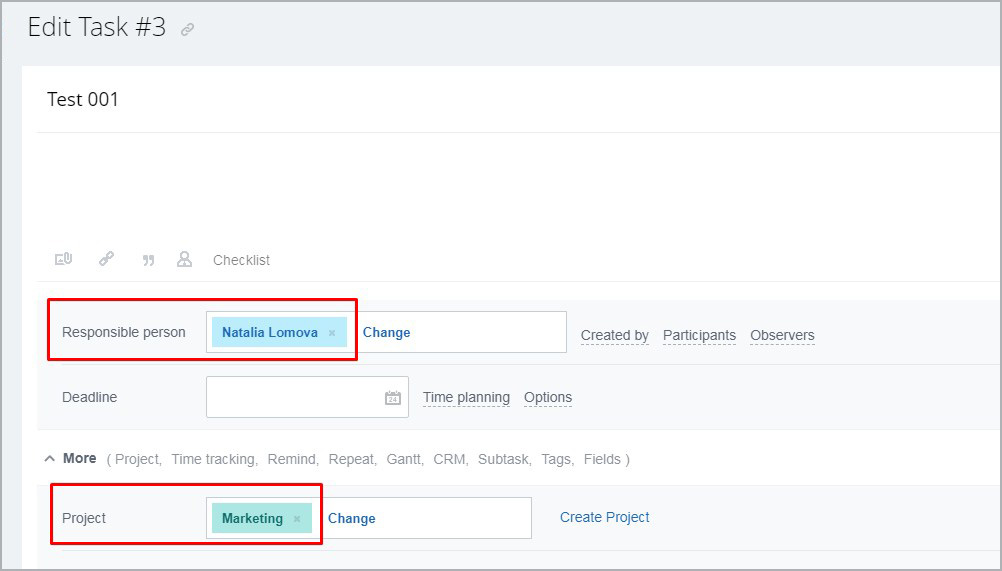Copy task link icon beside Edit Task #3
Screen dimensions: 1002x571
tap(187, 29)
